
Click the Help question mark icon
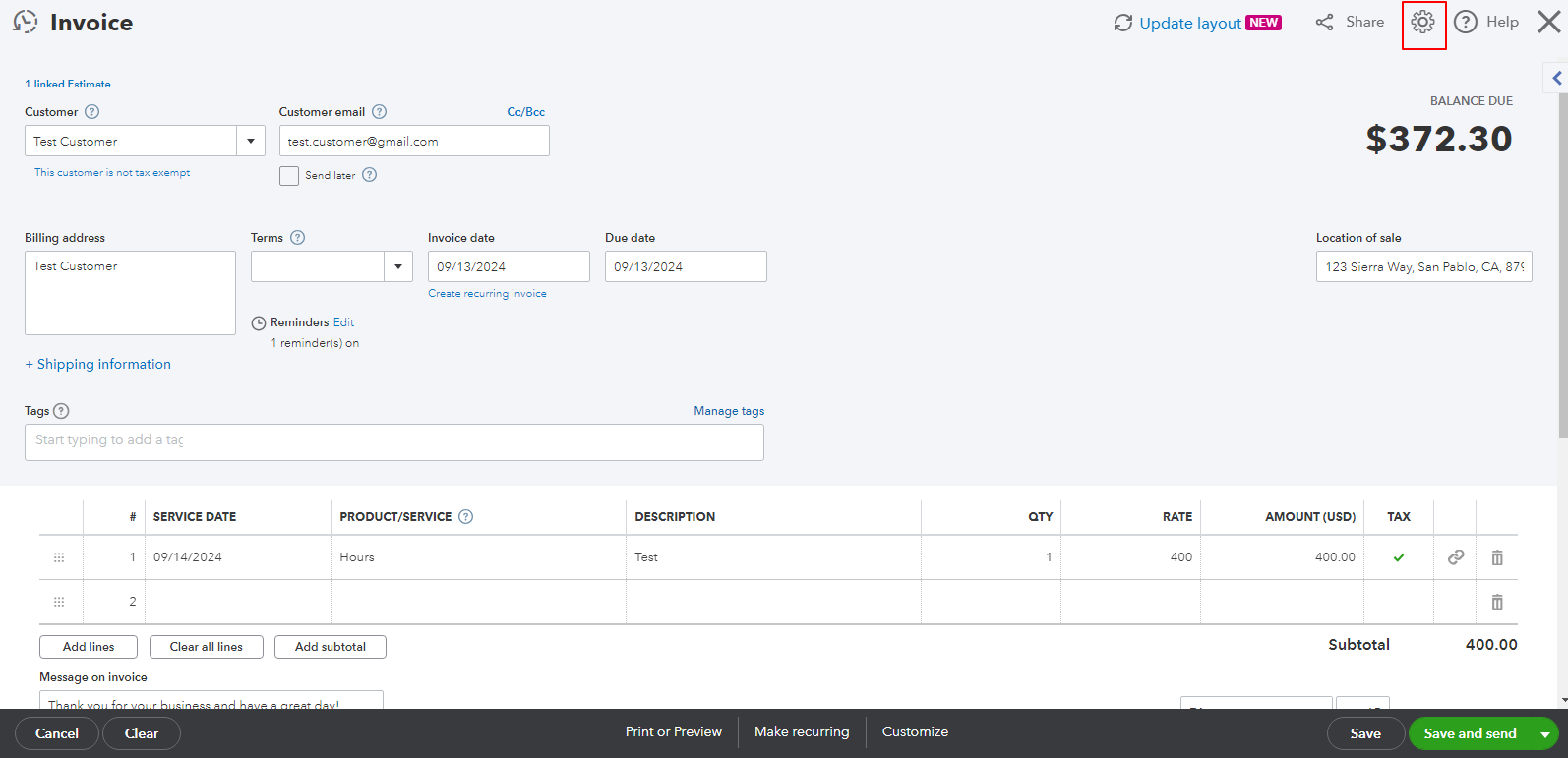click(x=1466, y=23)
